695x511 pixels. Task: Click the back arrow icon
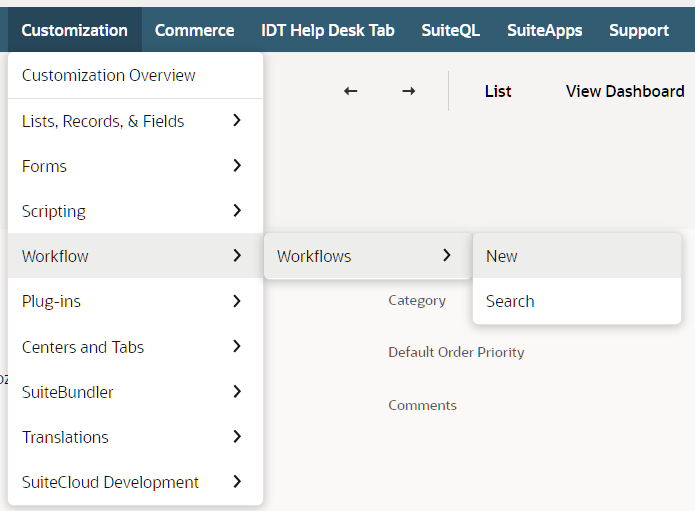350,91
